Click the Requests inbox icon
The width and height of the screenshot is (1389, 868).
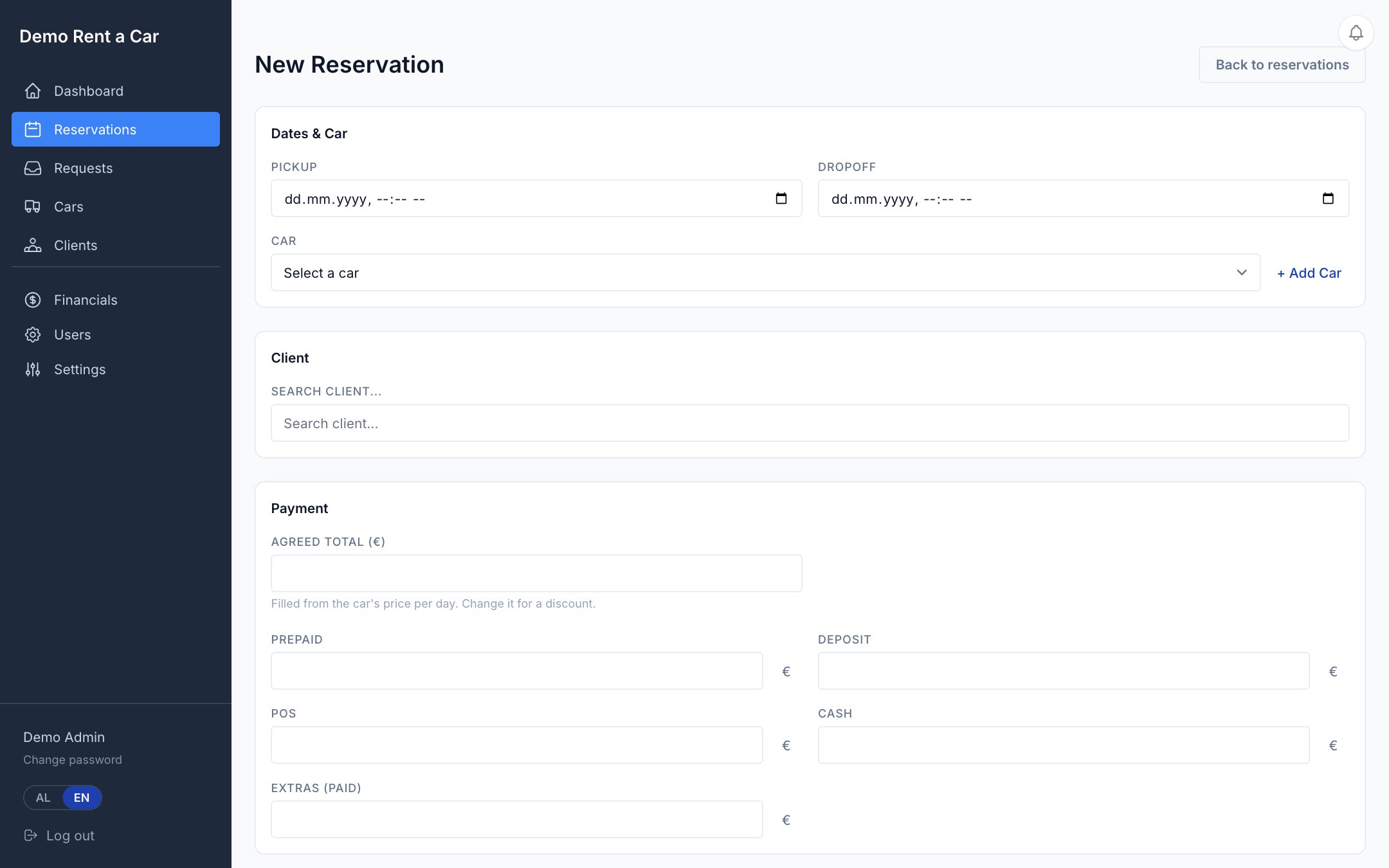click(33, 168)
